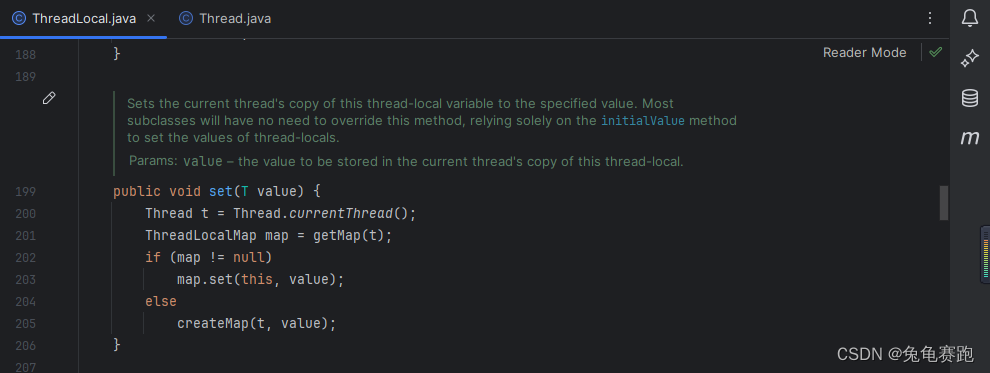Switch to the ThreadLocal.java tab
This screenshot has width=990, height=373.
coord(83,18)
